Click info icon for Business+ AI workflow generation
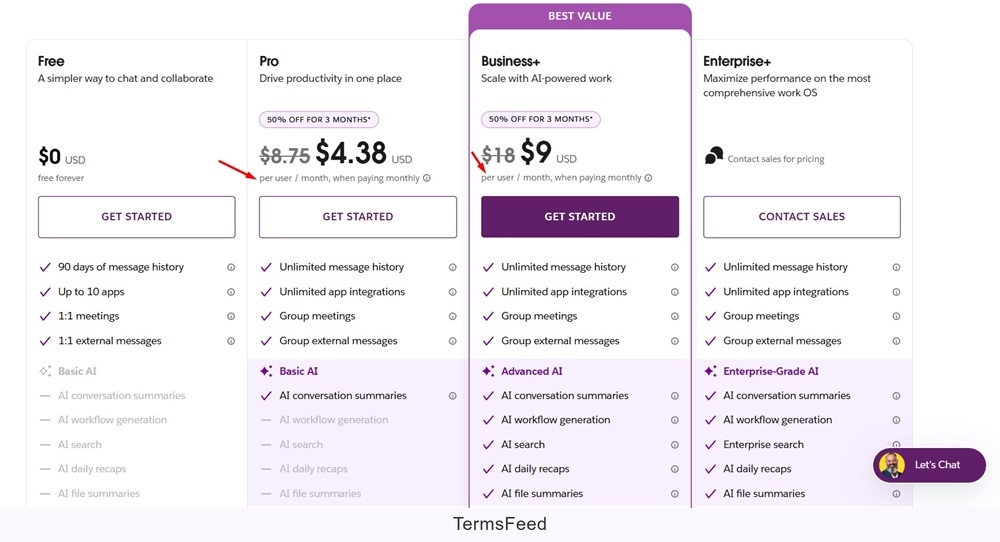Viewport: 1000px width, 542px height. [675, 420]
